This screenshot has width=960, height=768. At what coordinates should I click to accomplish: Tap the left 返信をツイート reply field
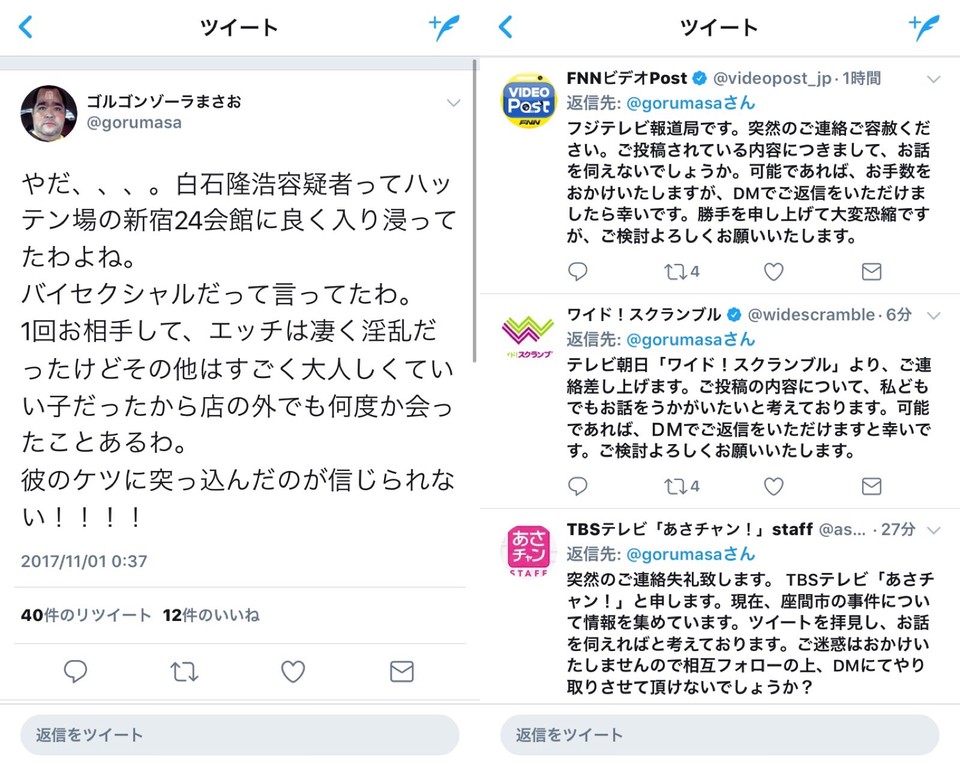240,735
